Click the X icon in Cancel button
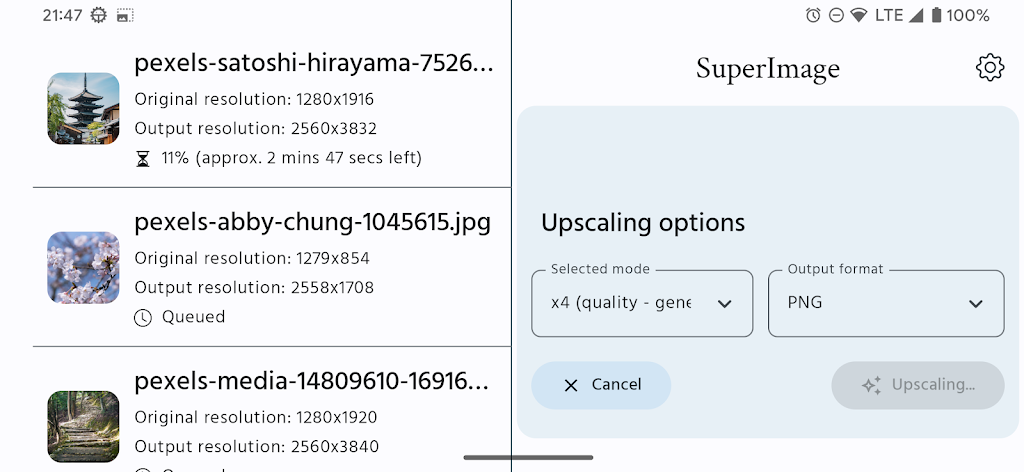 (571, 385)
